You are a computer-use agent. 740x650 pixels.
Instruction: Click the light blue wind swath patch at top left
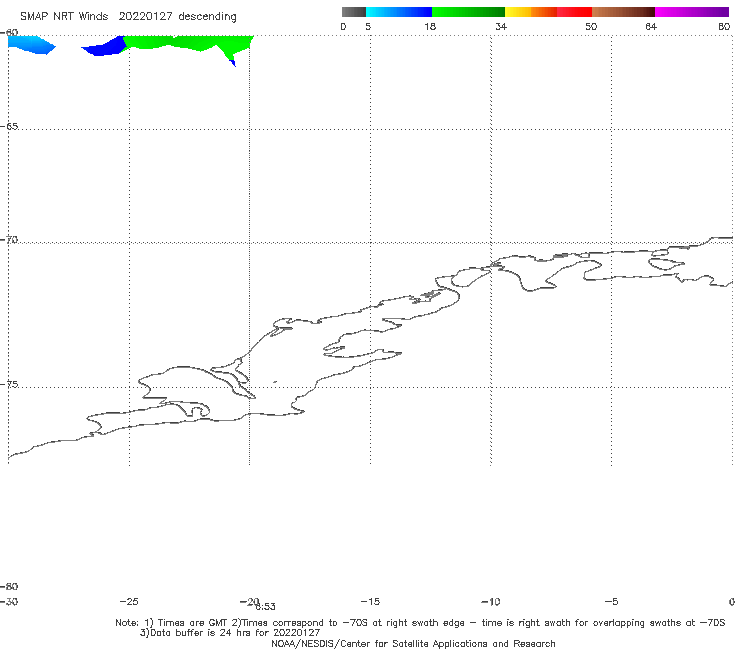coord(31,45)
